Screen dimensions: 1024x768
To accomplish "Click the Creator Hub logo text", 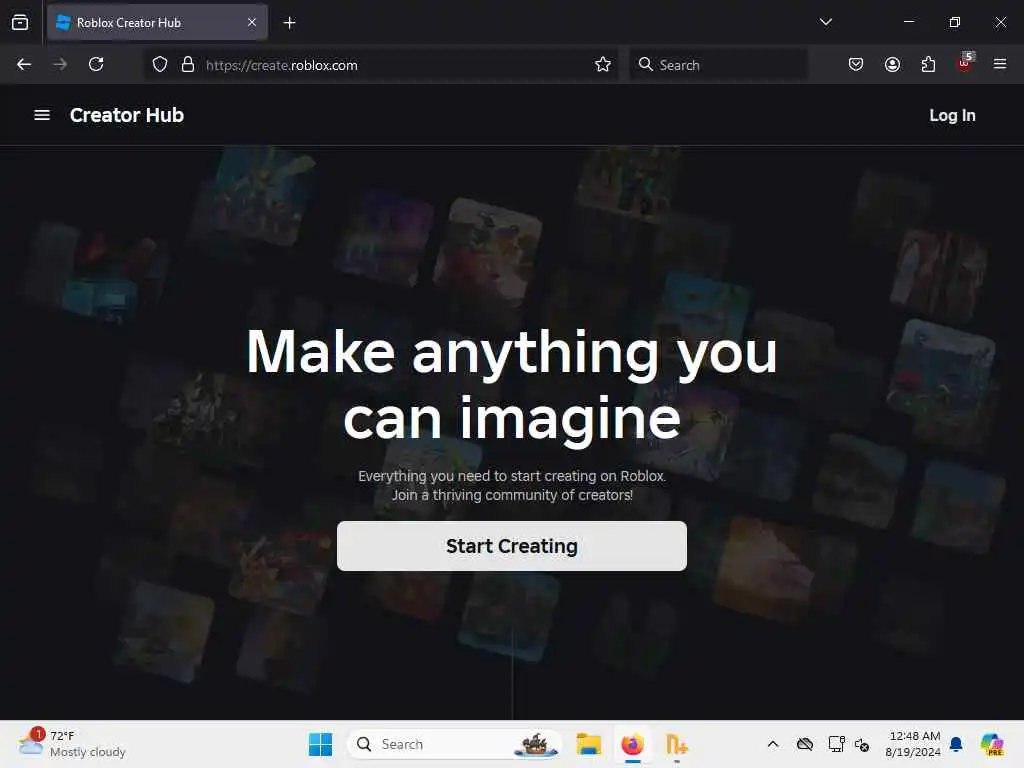I will pyautogui.click(x=127, y=115).
